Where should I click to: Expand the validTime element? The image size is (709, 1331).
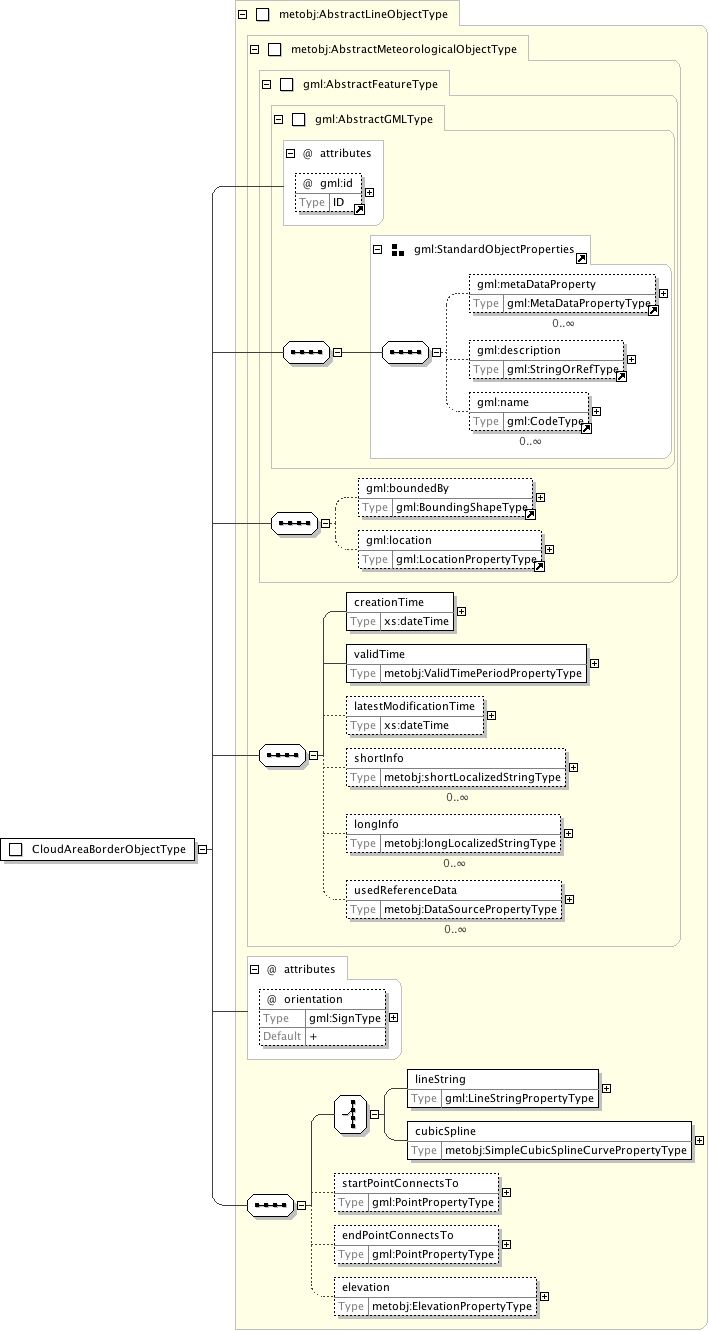[594, 663]
